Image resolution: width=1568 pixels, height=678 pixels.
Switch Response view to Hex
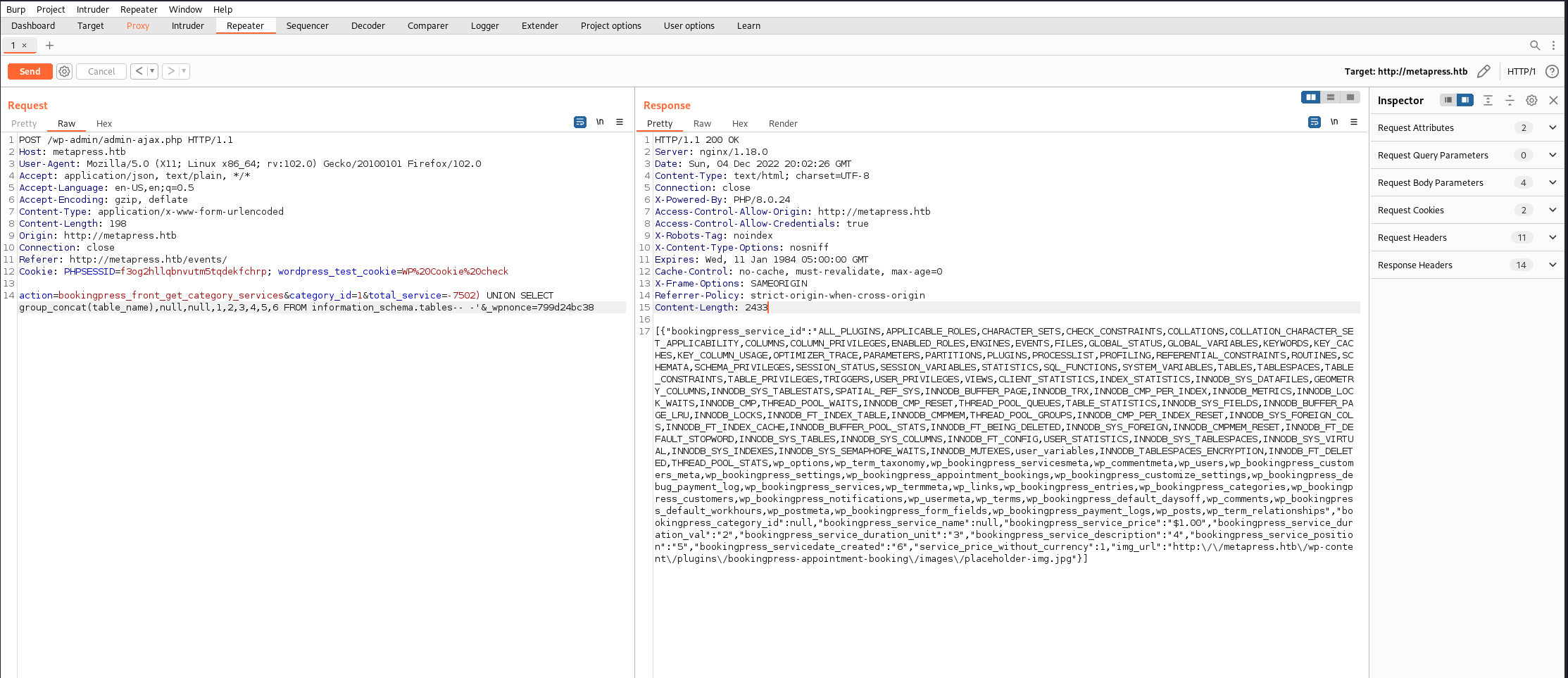(740, 123)
